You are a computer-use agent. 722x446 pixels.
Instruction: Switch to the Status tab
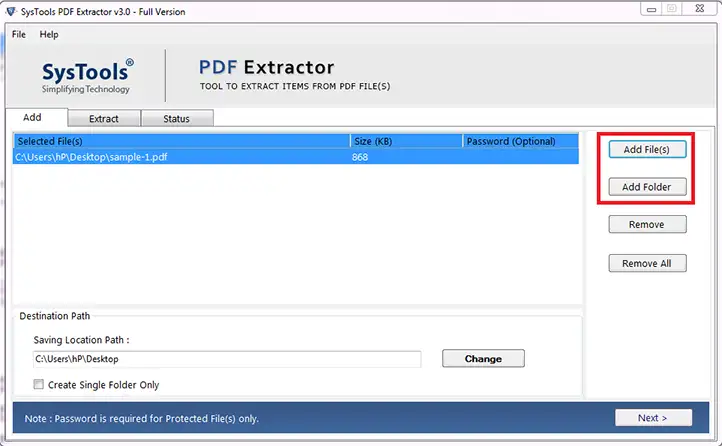click(x=176, y=119)
